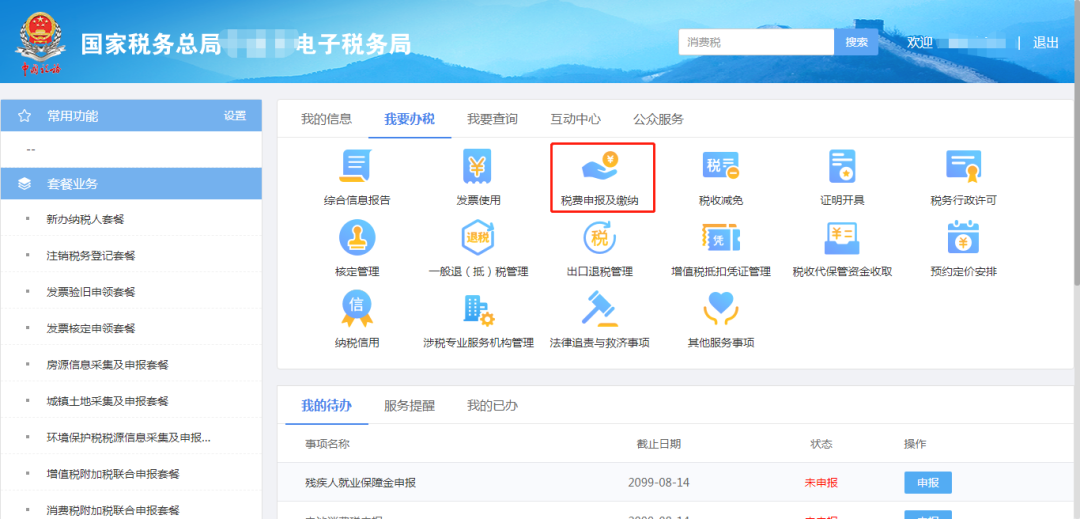Click 退出 to log out

click(1046, 42)
